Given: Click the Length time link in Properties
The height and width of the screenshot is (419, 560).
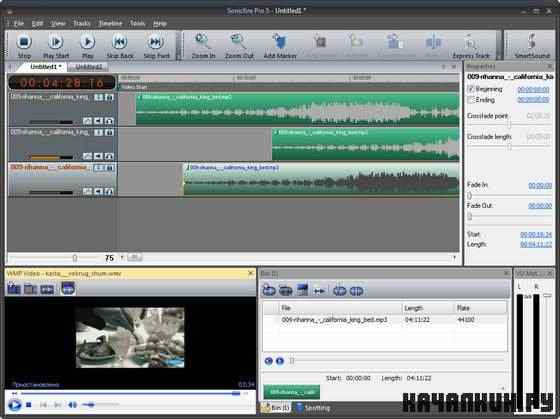Looking at the screenshot, I should point(536,244).
